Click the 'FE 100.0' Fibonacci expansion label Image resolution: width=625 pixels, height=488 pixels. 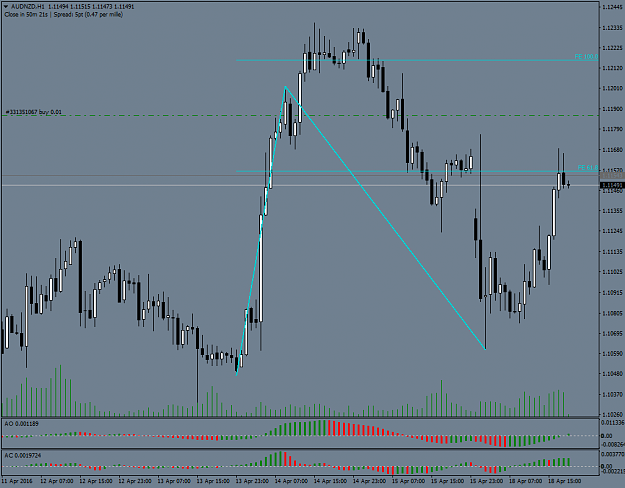click(586, 57)
